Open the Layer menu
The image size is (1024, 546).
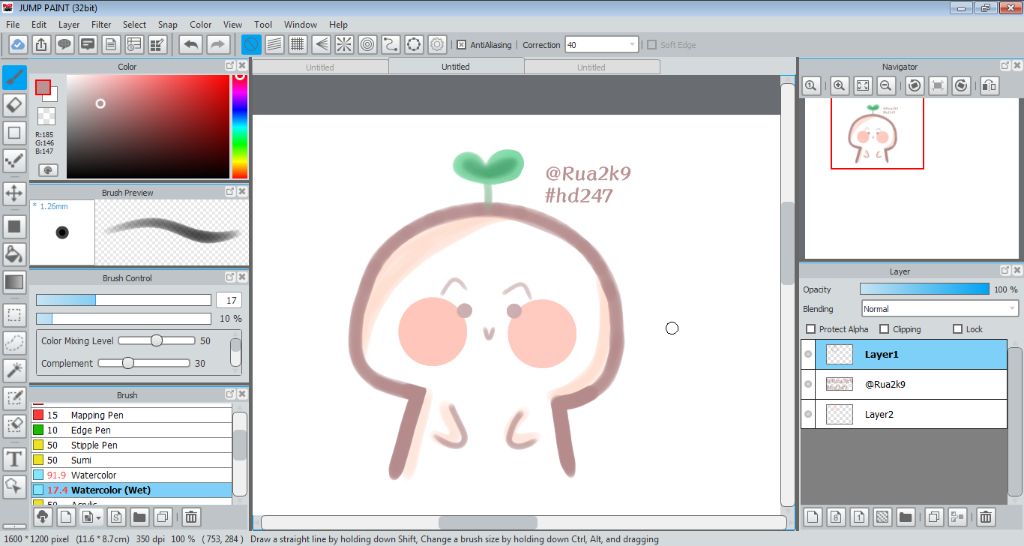(x=69, y=25)
